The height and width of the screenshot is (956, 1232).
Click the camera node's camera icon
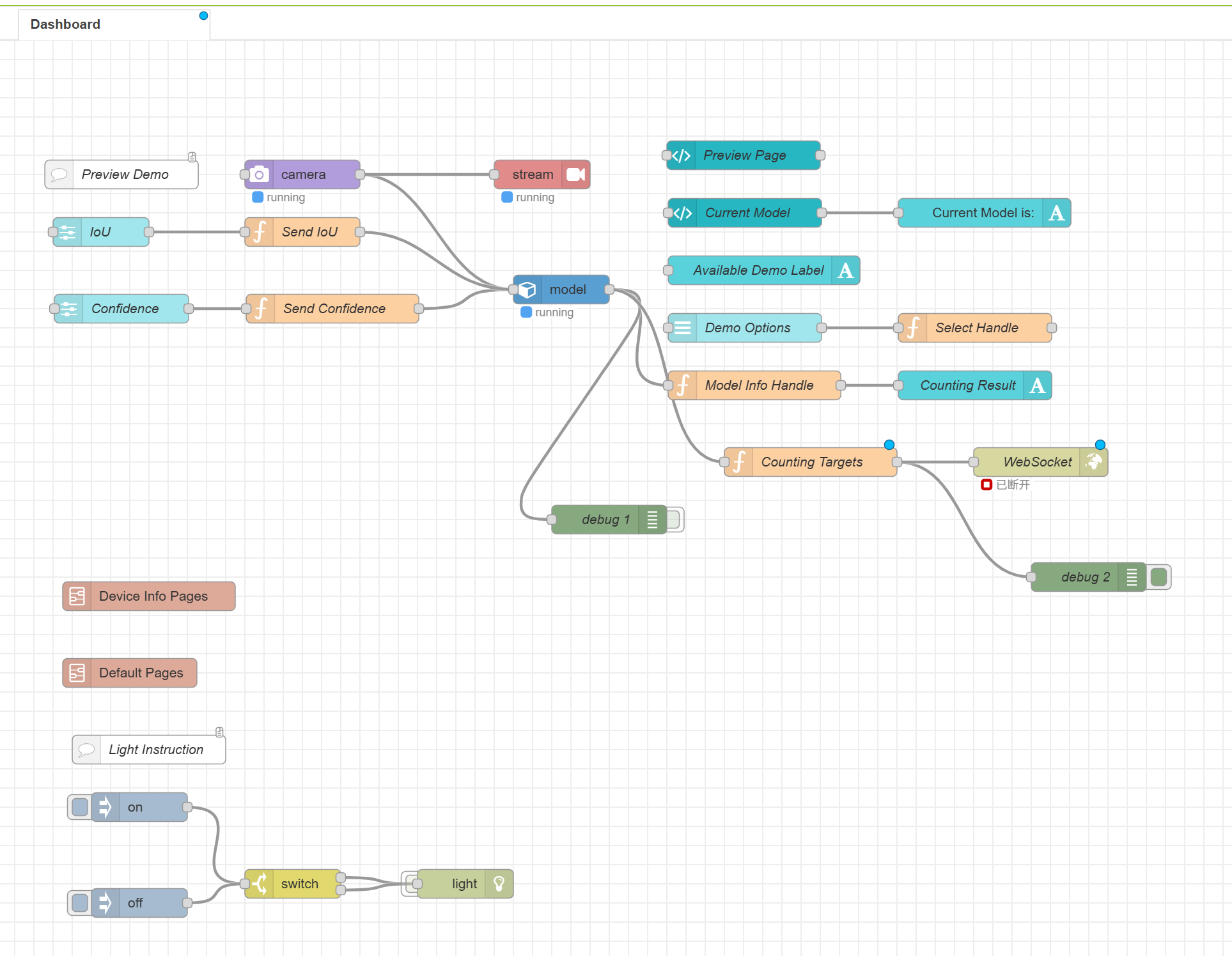point(259,174)
